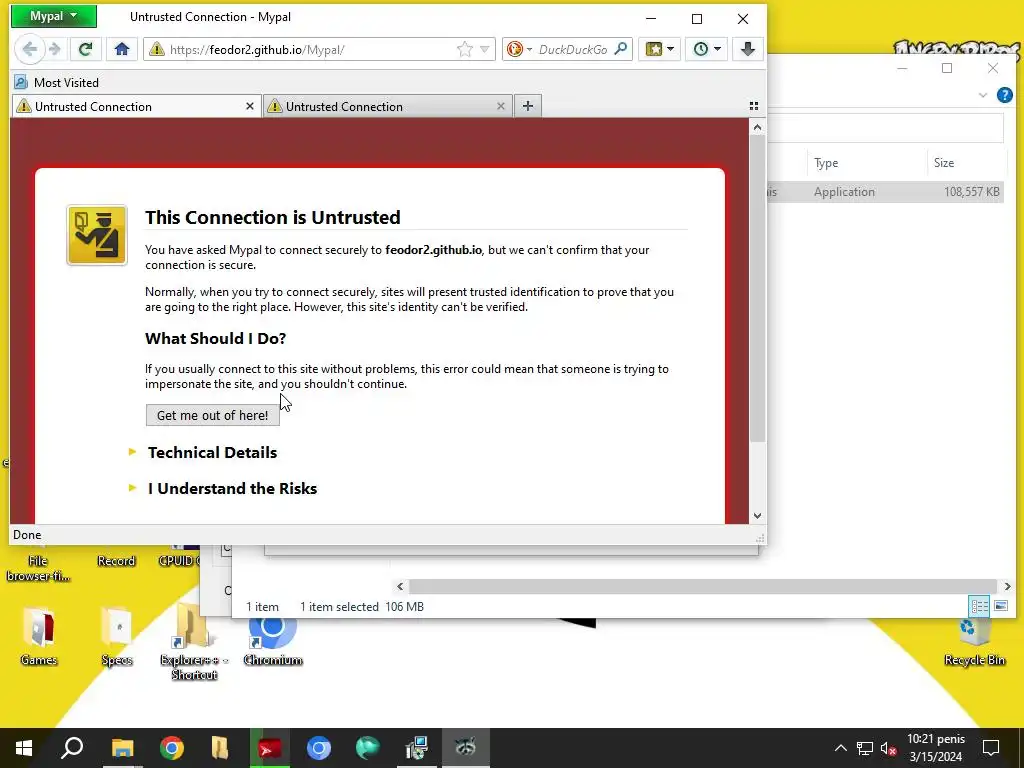1024x768 pixels.
Task: Open the Mypal raccoon icon in the taskbar
Action: 465,748
